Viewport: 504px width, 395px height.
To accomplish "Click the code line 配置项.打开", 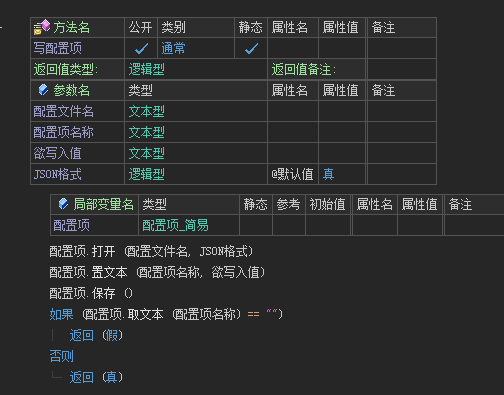I will pos(151,251).
